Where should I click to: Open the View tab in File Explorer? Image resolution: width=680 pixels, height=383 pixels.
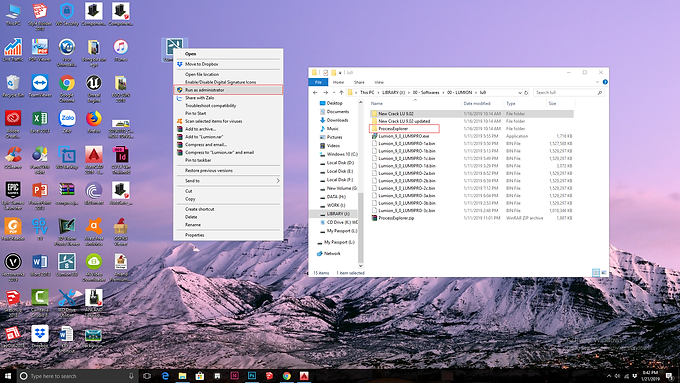(379, 82)
